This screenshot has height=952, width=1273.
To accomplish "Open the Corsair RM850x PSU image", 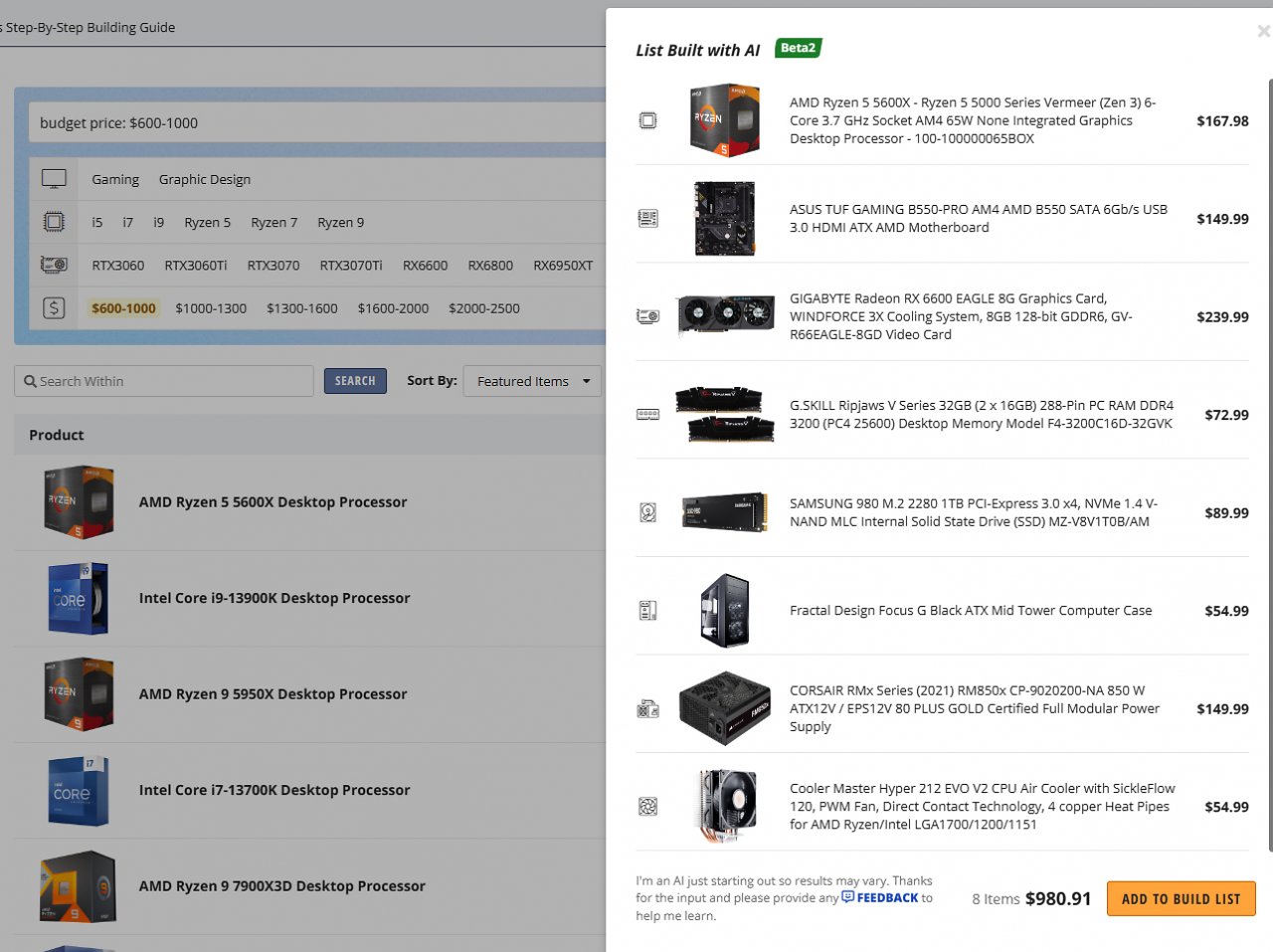I will pos(724,708).
